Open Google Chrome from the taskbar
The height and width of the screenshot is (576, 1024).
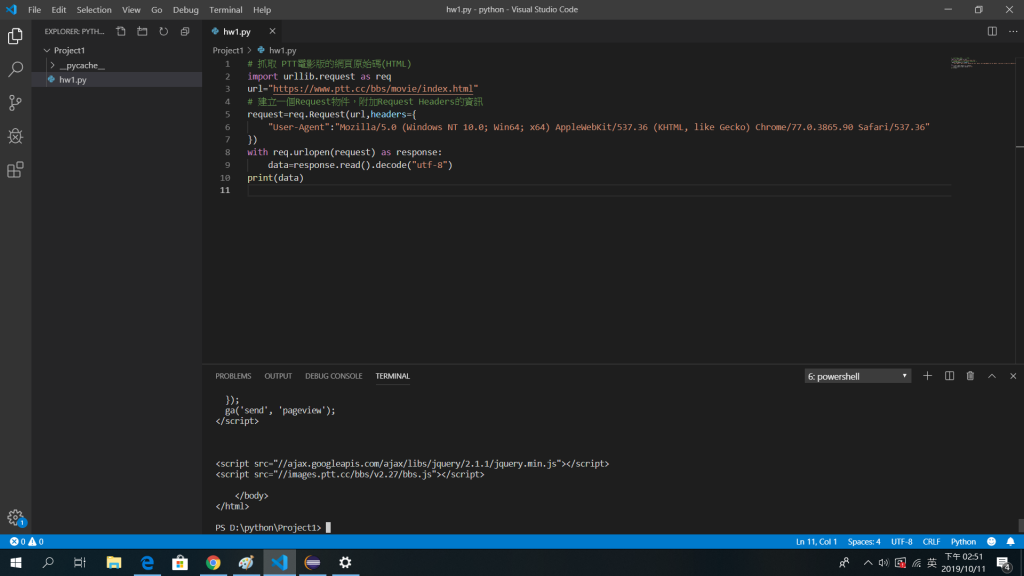[213, 563]
